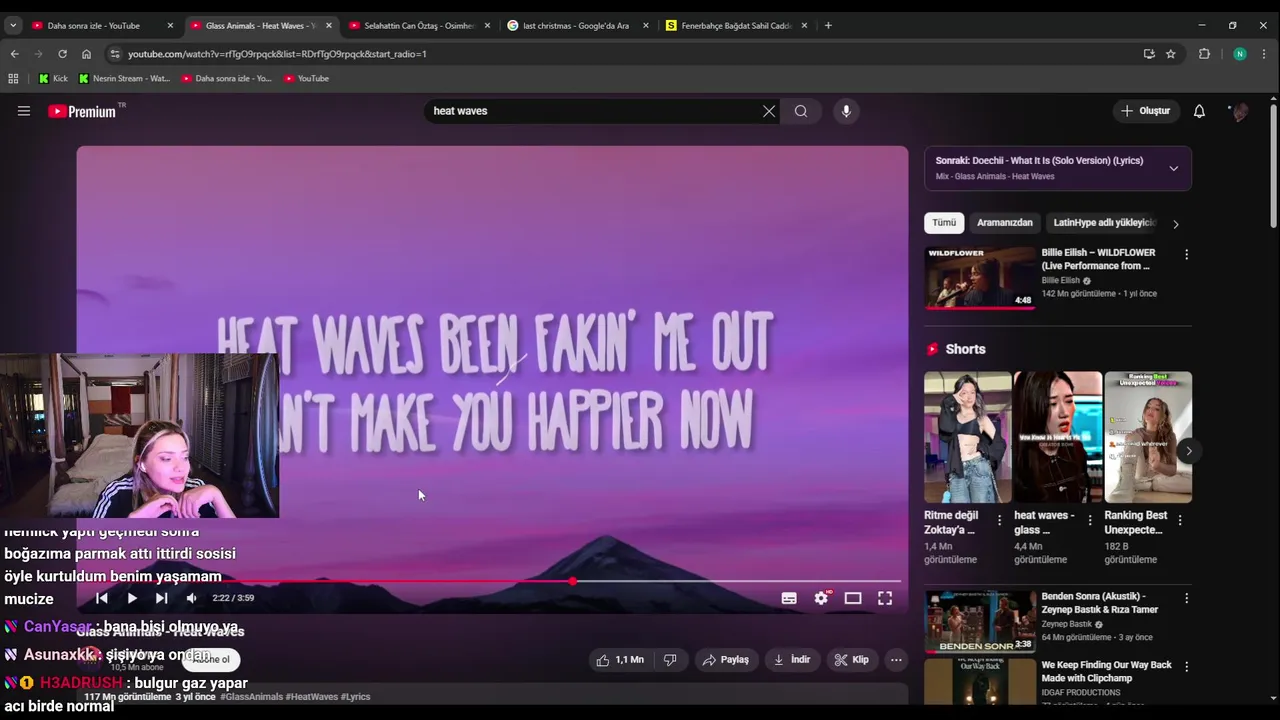
Task: Click the browser address bar URL
Action: click(x=277, y=54)
